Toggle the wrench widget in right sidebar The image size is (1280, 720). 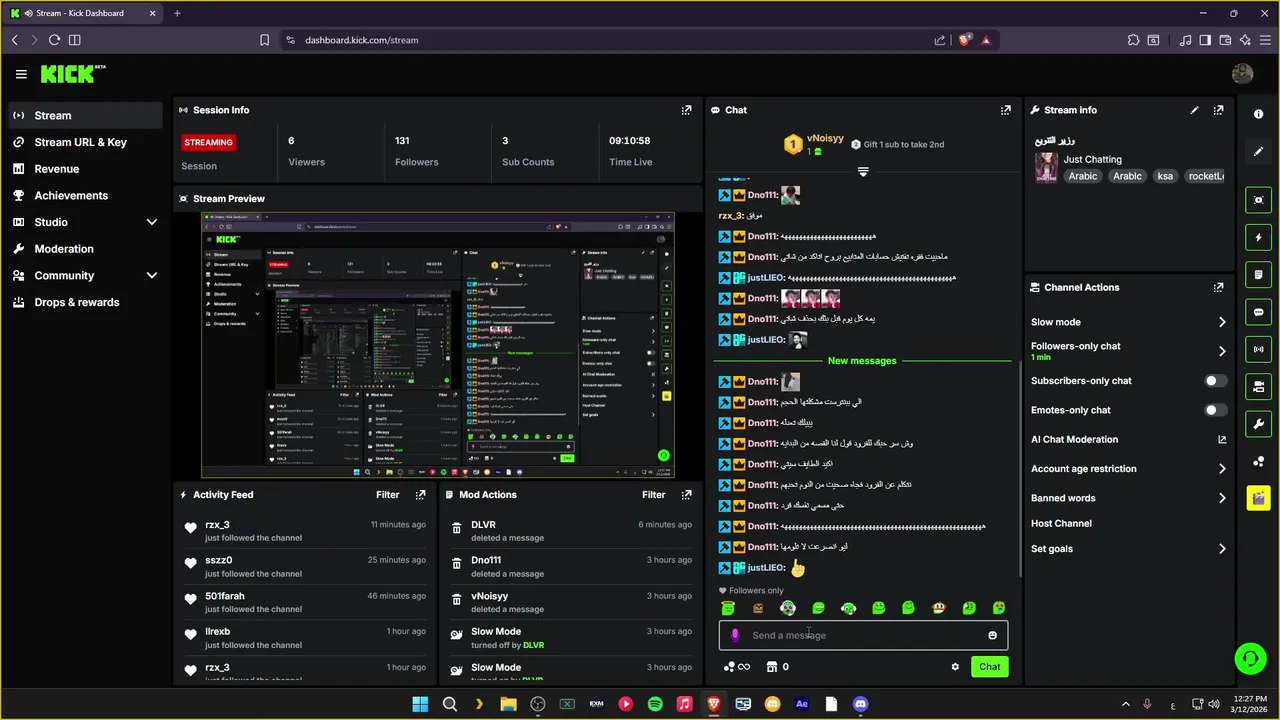coord(1258,423)
